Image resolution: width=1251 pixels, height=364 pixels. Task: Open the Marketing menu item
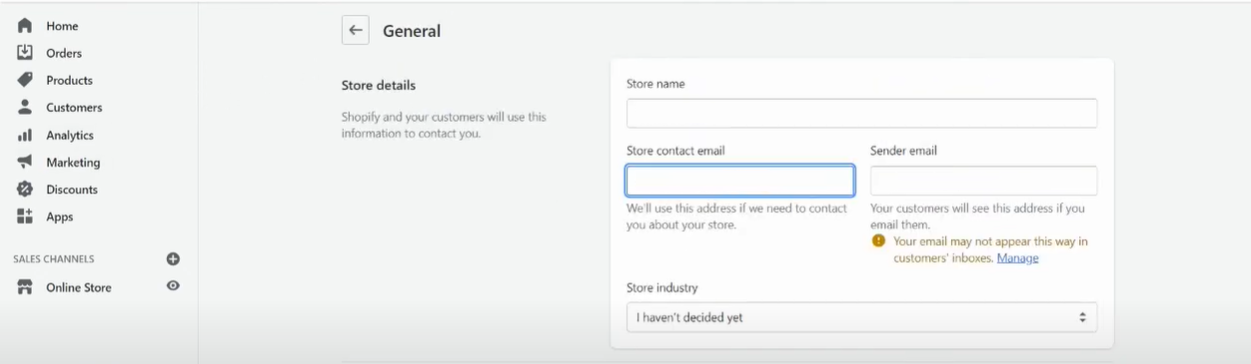tap(73, 162)
